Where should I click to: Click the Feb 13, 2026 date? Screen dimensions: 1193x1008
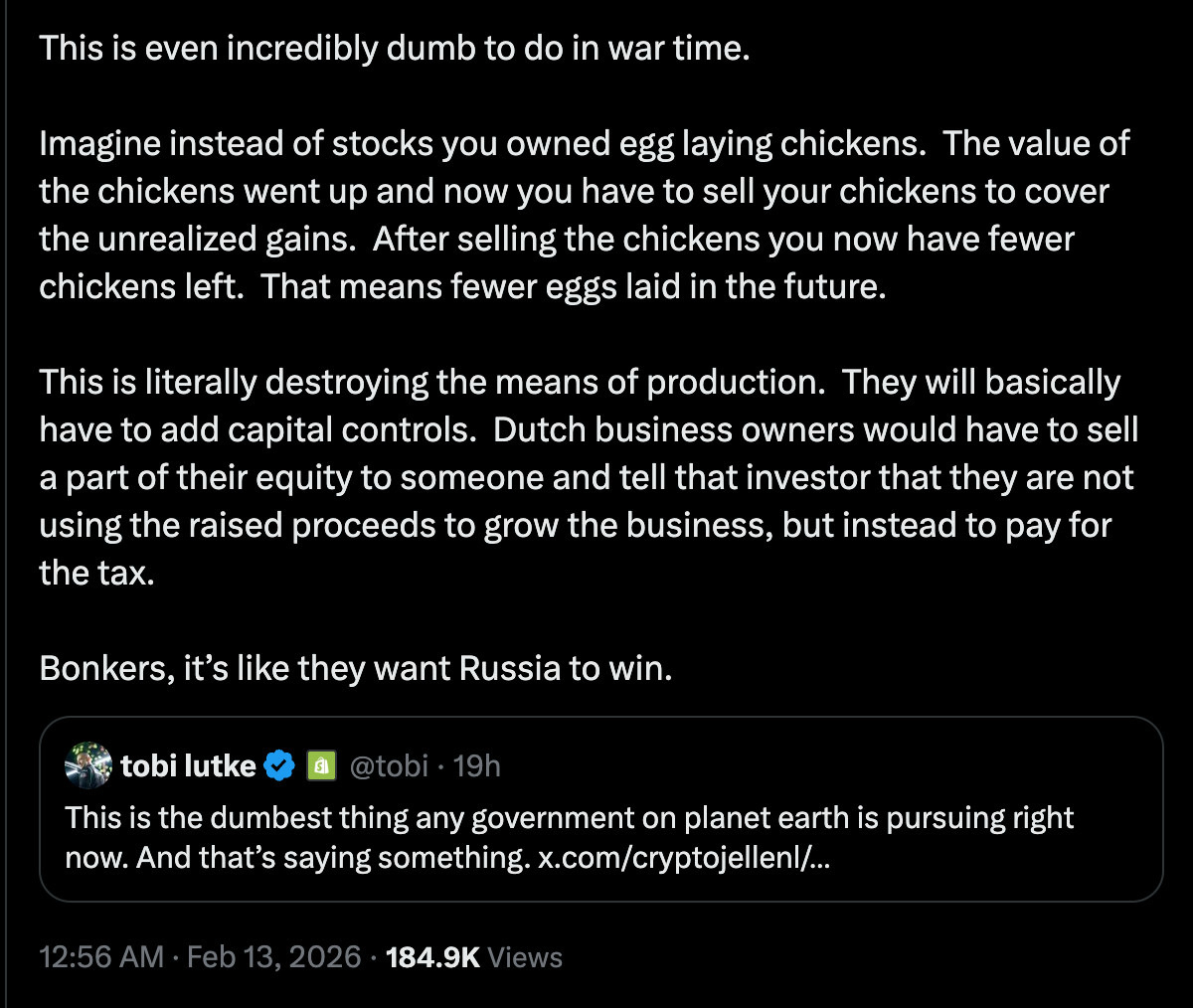pos(273,957)
